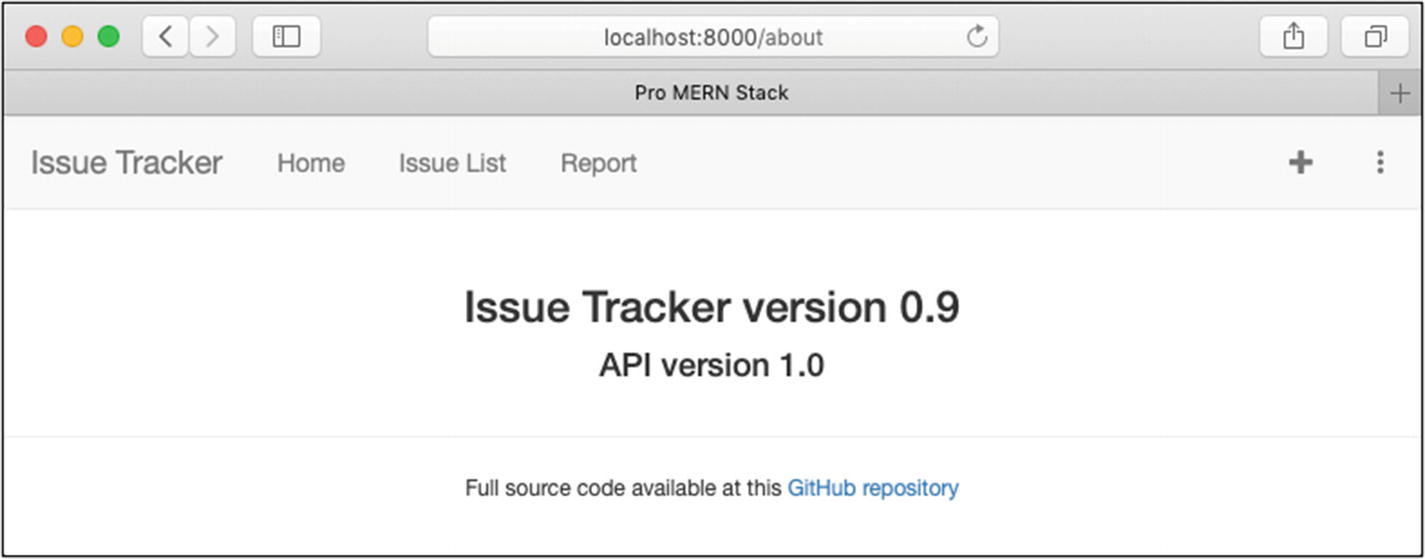Focus the localhost:8000/about address bar
Viewport: 1425px width, 559px height.
tap(712, 37)
